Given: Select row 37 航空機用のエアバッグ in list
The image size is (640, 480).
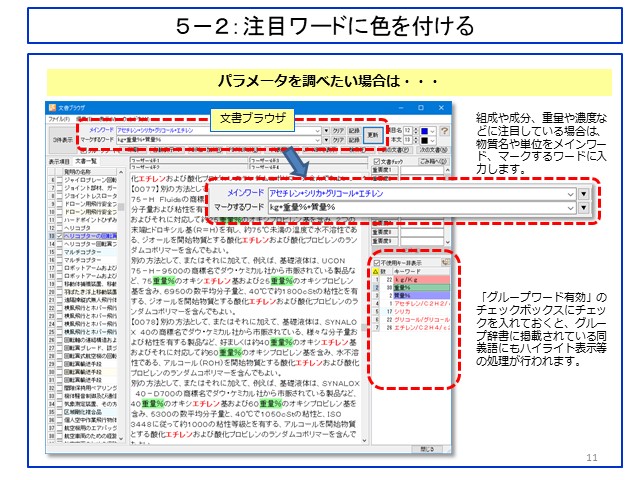Looking at the screenshot, I should click(90, 428).
